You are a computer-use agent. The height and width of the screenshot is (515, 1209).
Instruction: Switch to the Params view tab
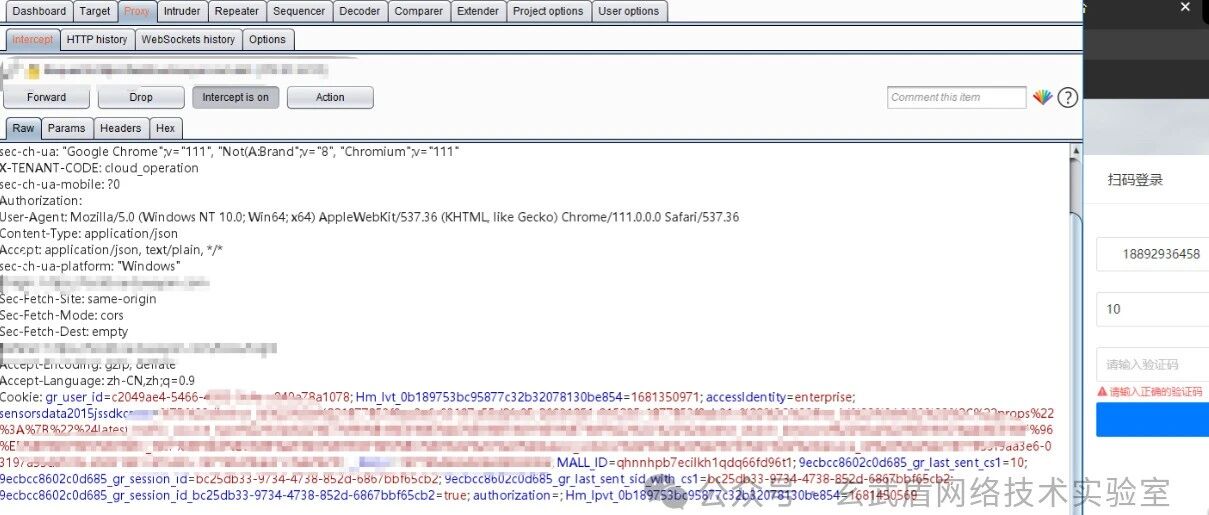pos(67,128)
